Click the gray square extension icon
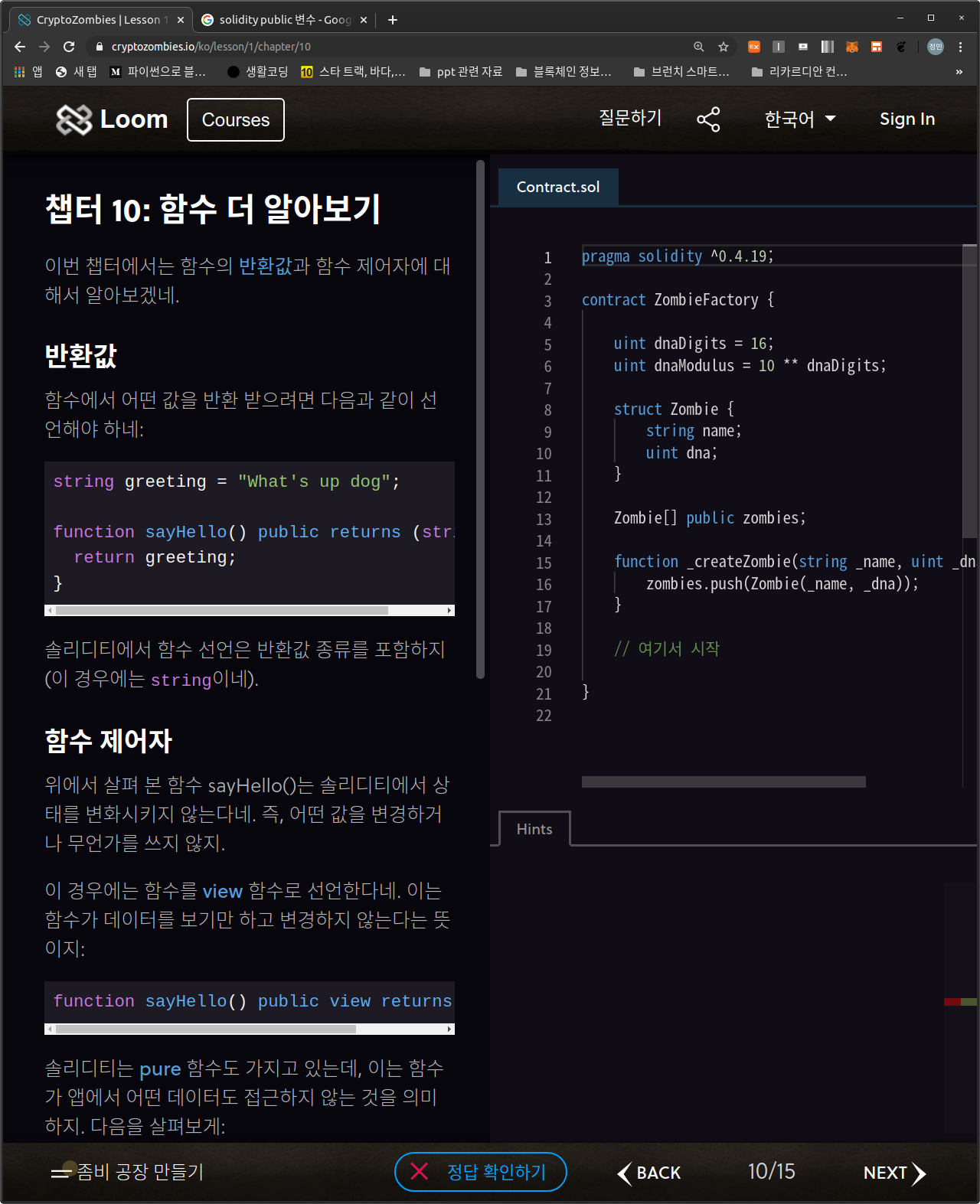The image size is (980, 1204). [x=779, y=47]
